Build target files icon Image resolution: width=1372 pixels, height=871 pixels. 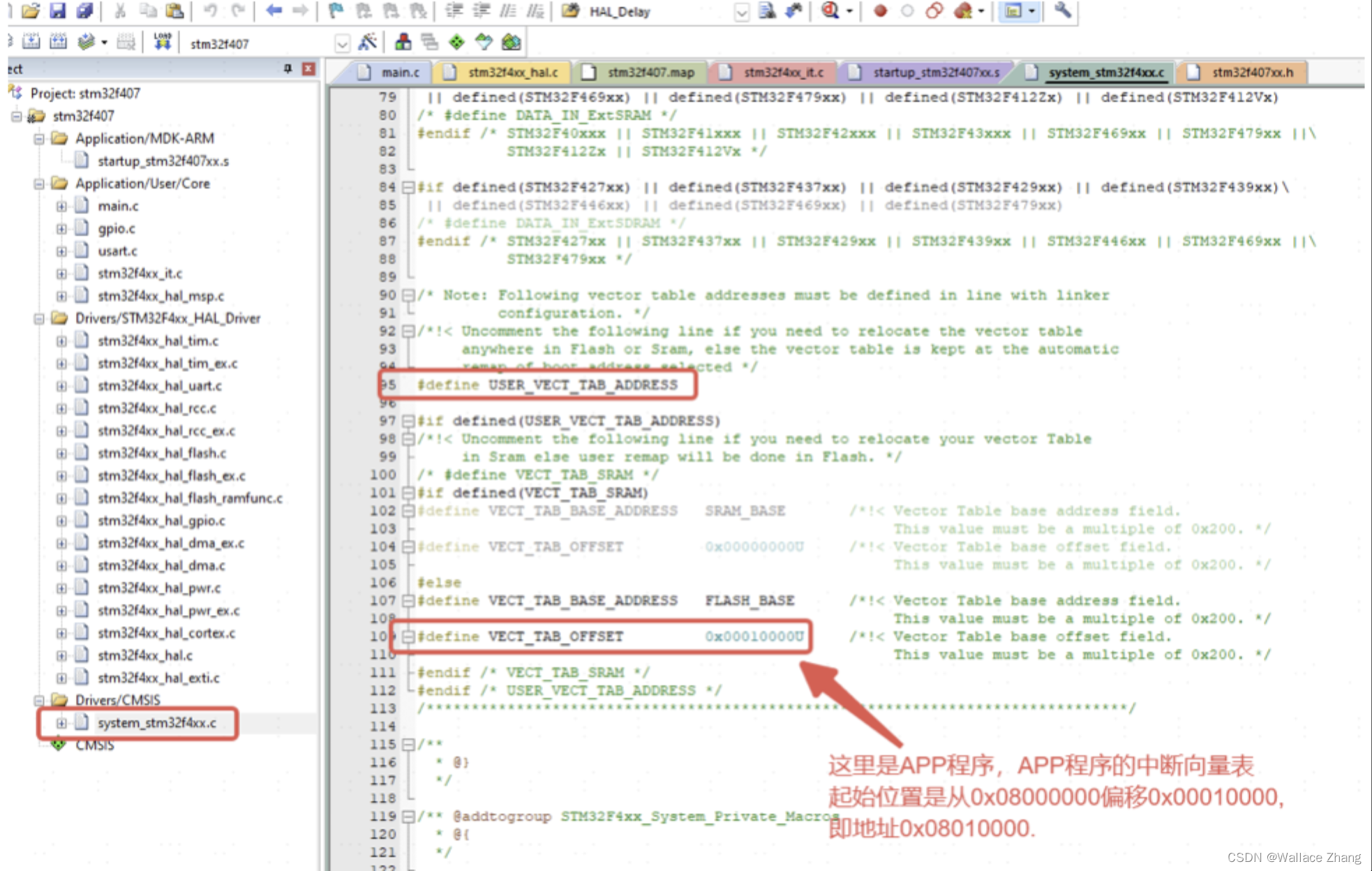(31, 43)
